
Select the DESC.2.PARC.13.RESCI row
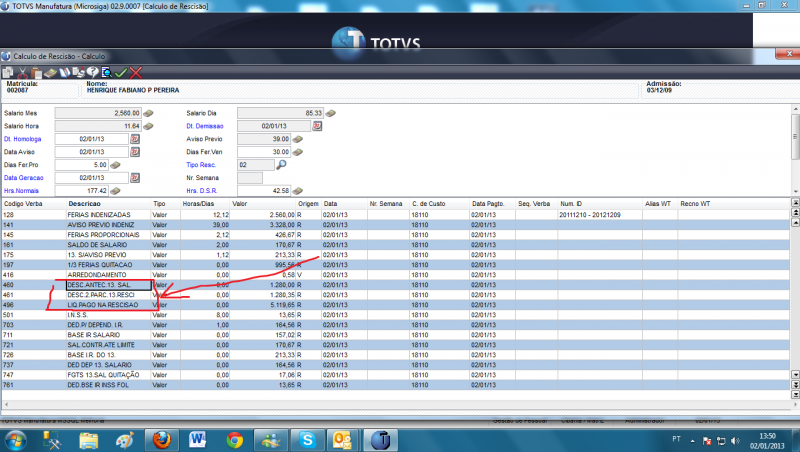click(x=395, y=295)
